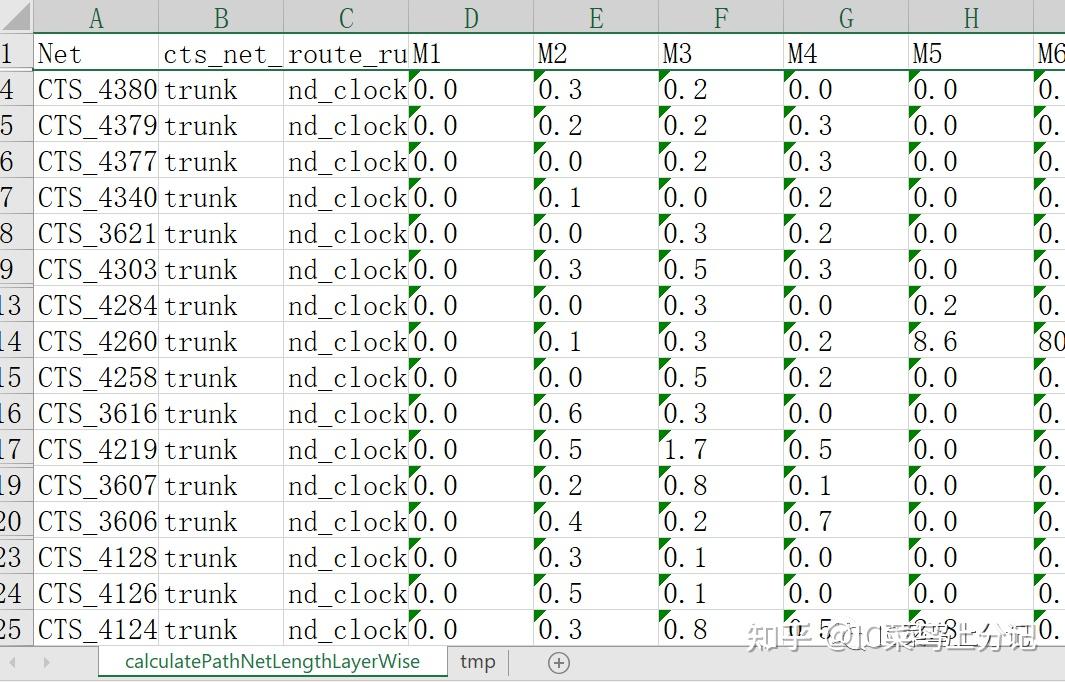
Task: Select column H header
Action: tap(970, 16)
